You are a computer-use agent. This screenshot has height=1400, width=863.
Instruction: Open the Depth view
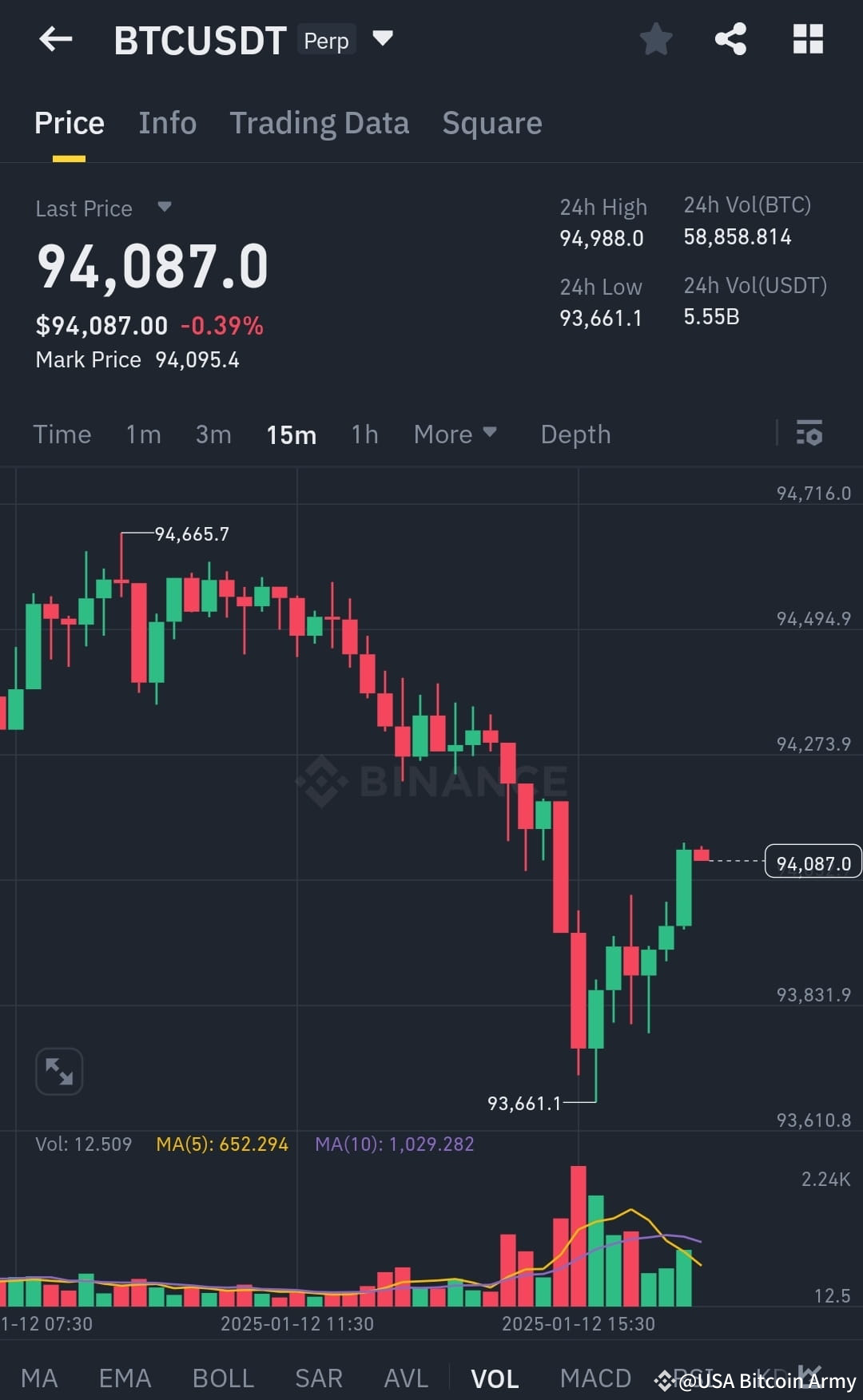tap(575, 434)
